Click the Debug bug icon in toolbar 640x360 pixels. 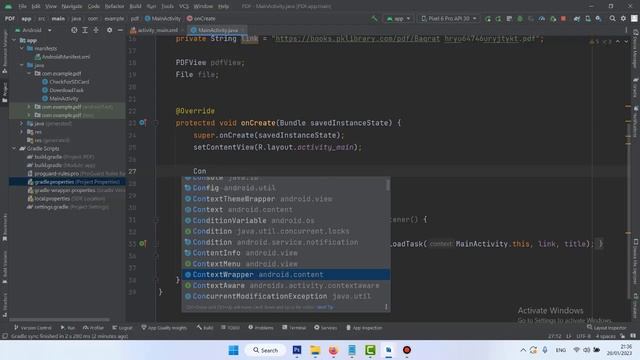point(520,18)
